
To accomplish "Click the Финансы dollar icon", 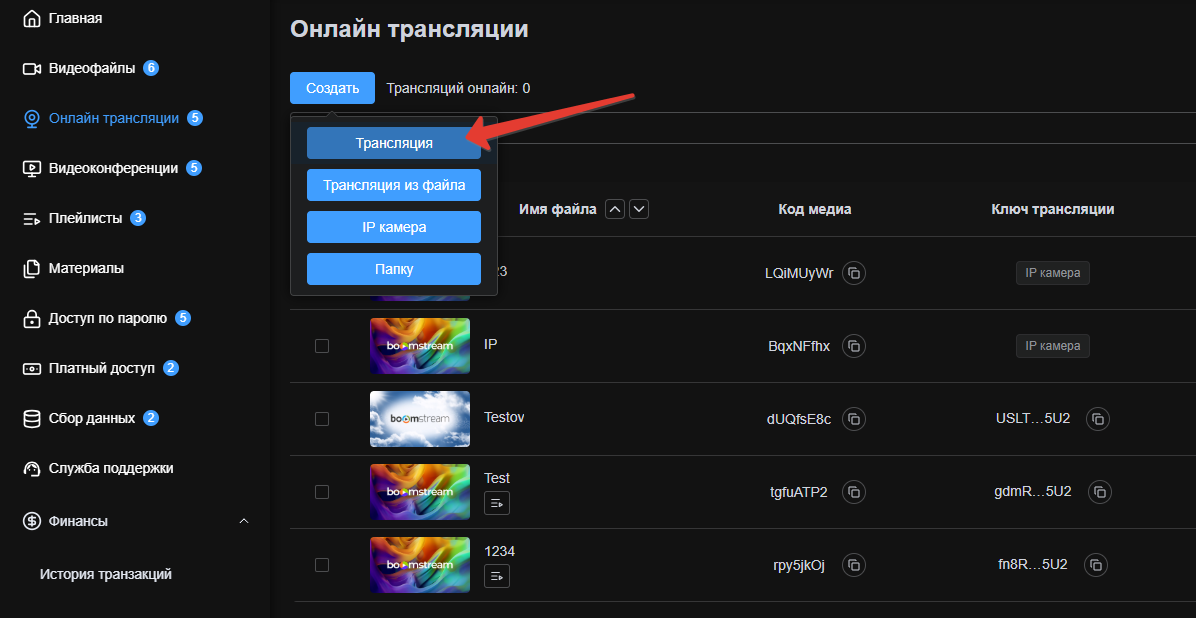I will 31,521.
